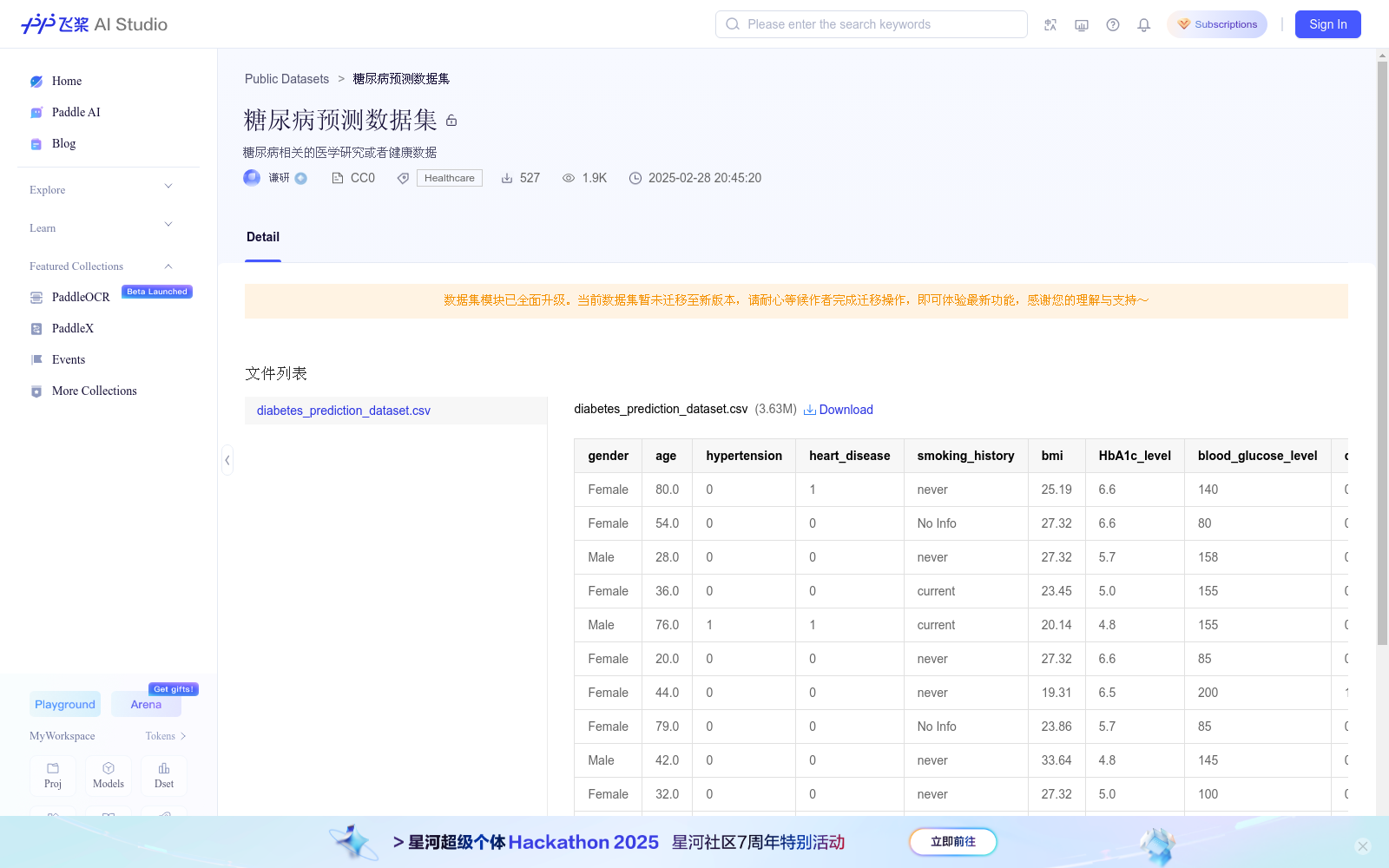Click the Hackathon 2025 banner text
The height and width of the screenshot is (868, 1389).
(x=583, y=842)
